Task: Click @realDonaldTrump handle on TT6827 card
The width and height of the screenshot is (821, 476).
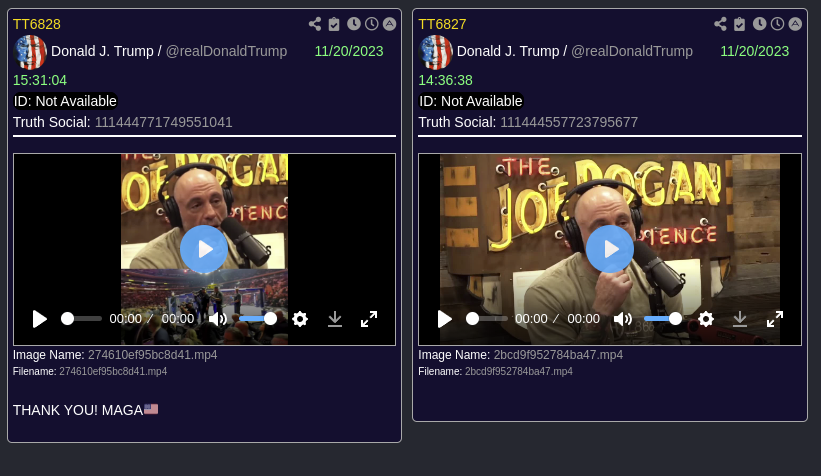Action: [x=632, y=51]
